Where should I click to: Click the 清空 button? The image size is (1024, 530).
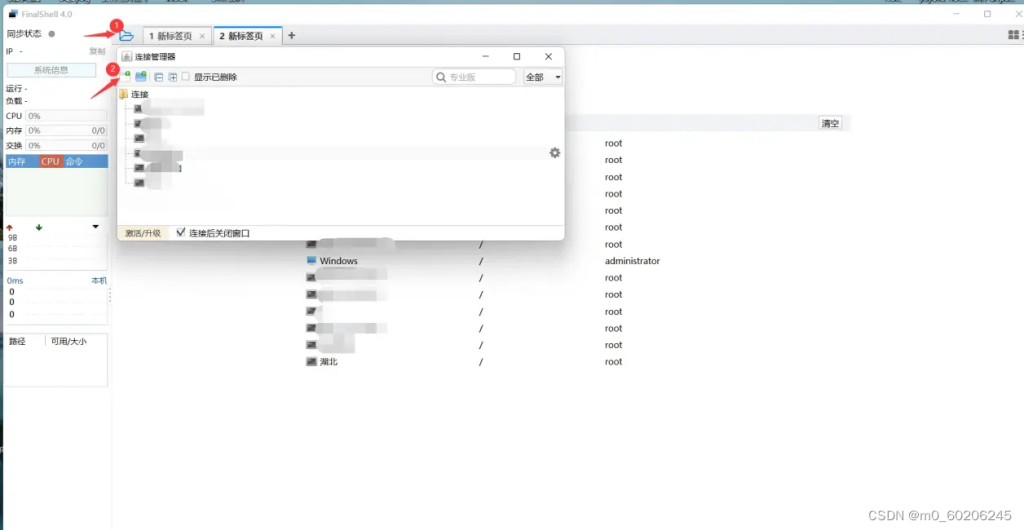point(830,123)
